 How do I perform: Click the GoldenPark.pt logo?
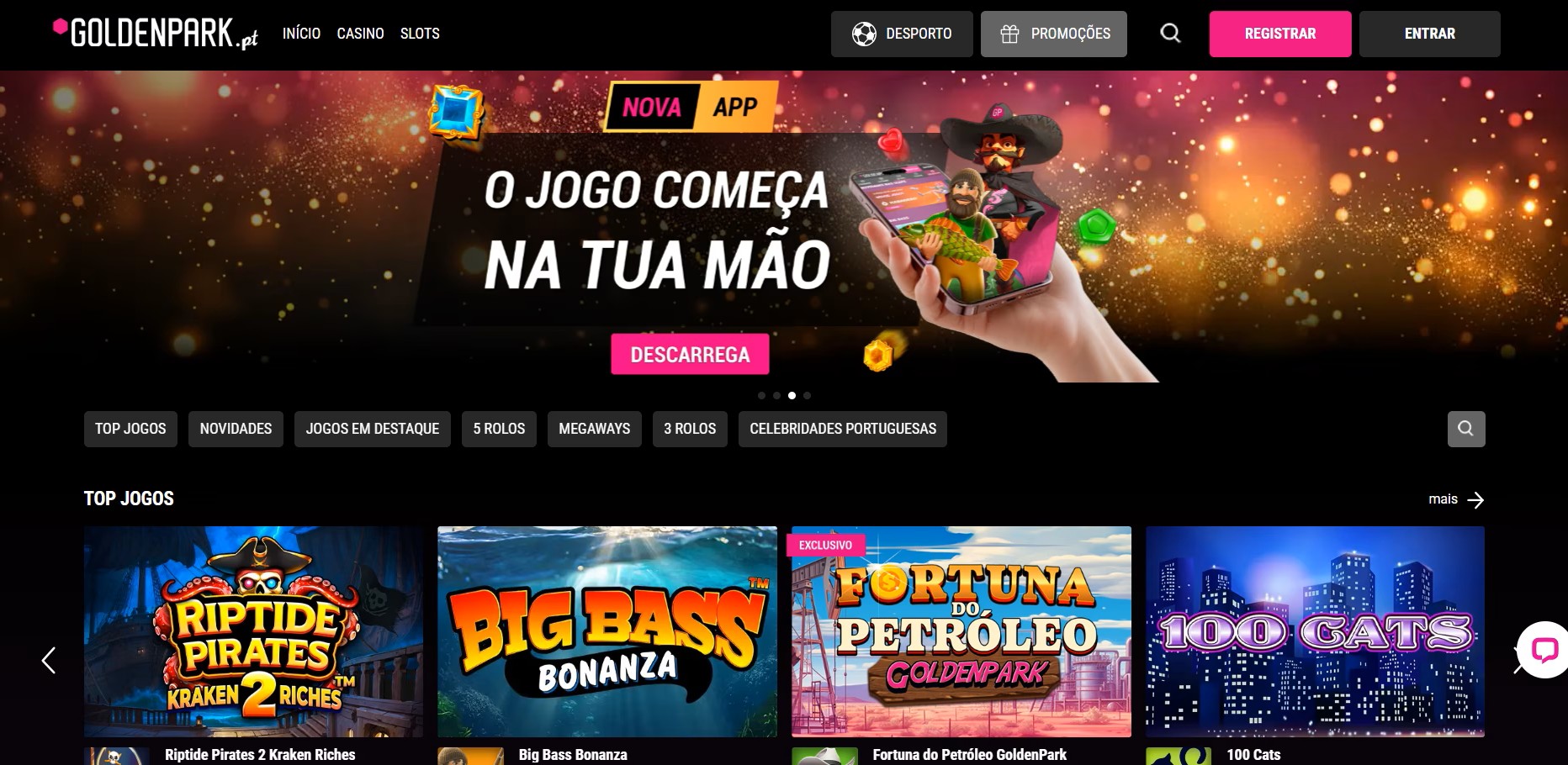coord(155,34)
